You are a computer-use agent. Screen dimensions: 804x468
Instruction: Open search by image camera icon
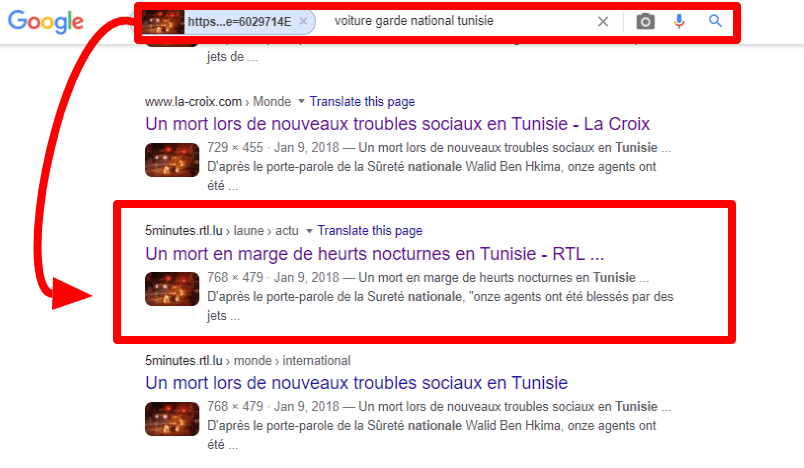click(x=645, y=21)
